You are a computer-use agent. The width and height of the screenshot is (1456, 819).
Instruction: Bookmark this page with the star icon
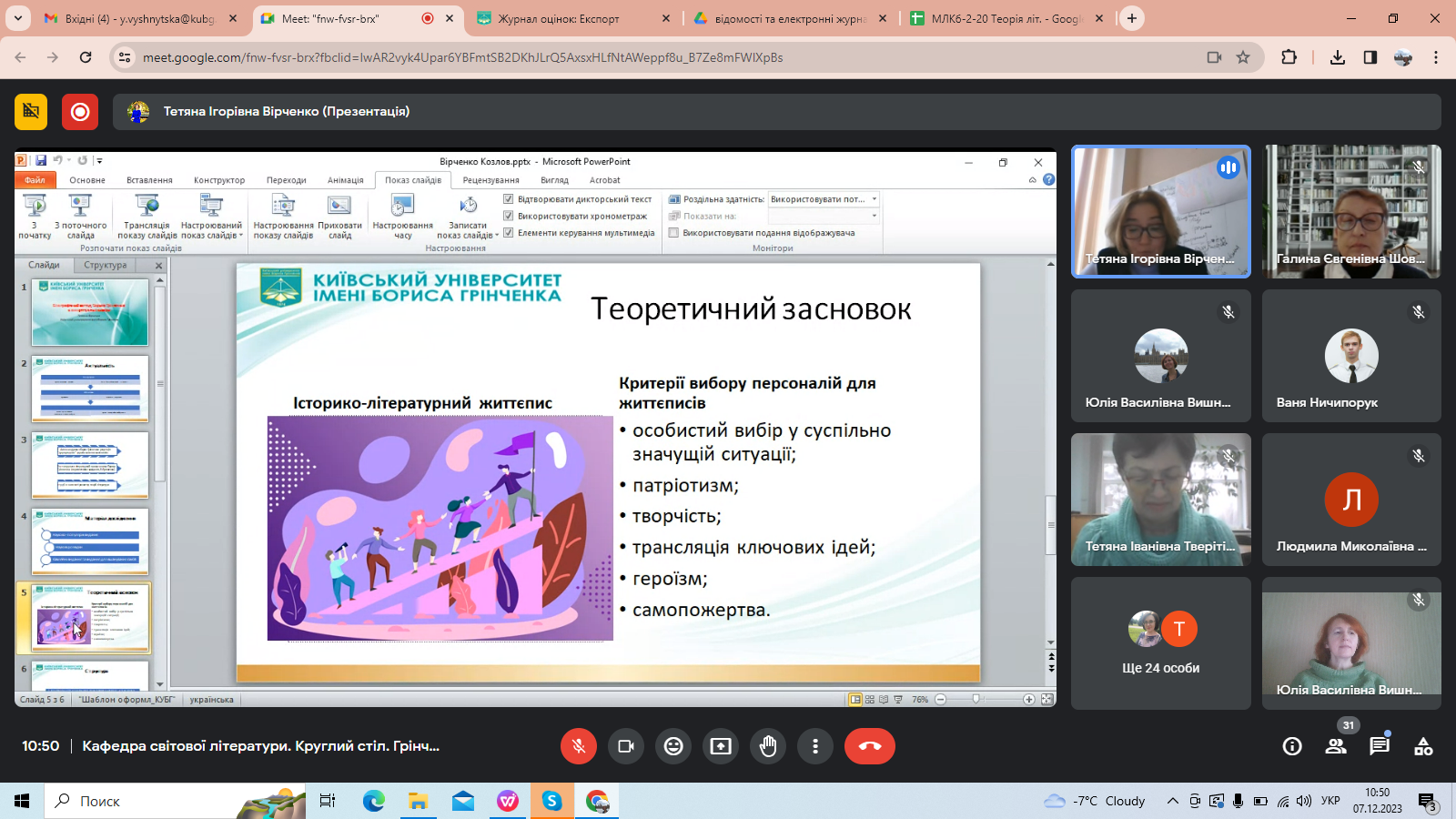(1243, 57)
